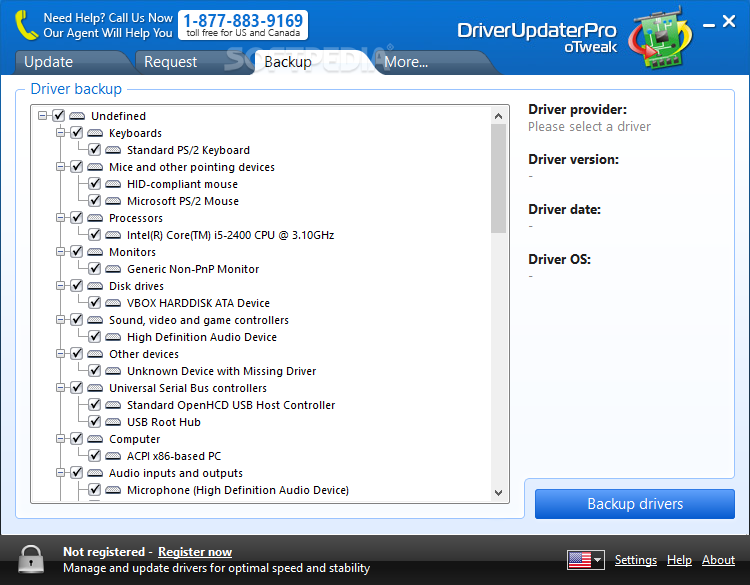Uncheck the Generic Non-PnP Monitor checkbox
The height and width of the screenshot is (585, 750).
pos(95,268)
